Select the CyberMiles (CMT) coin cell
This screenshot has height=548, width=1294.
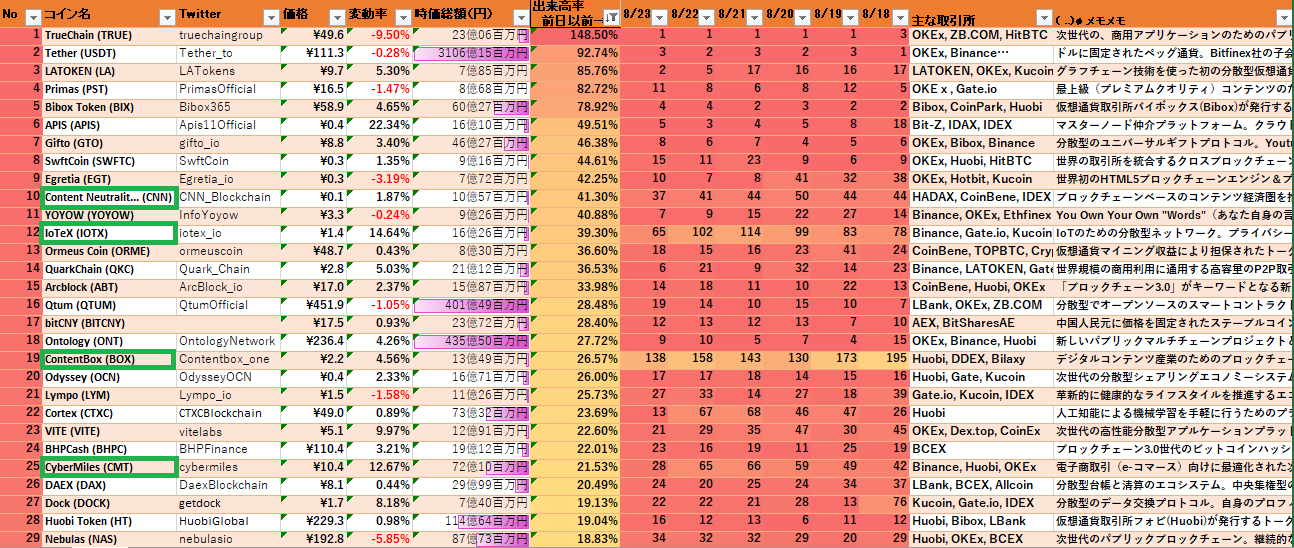coord(108,467)
